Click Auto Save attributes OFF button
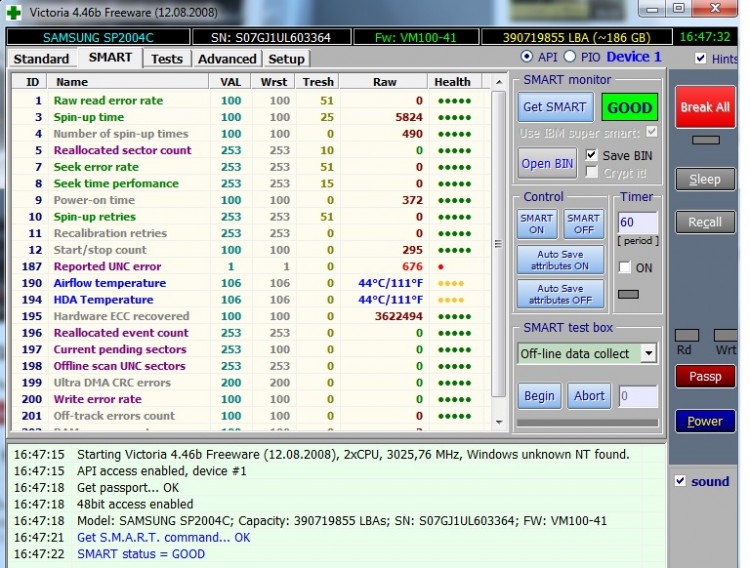 coord(560,294)
